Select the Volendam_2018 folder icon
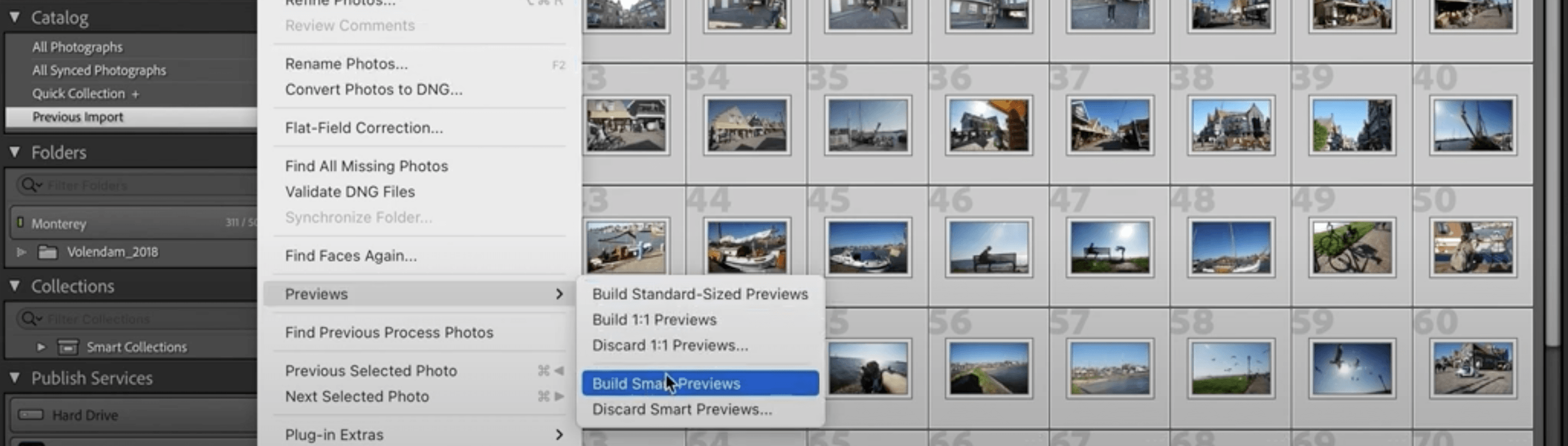Viewport: 1568px width, 446px height. 47,251
